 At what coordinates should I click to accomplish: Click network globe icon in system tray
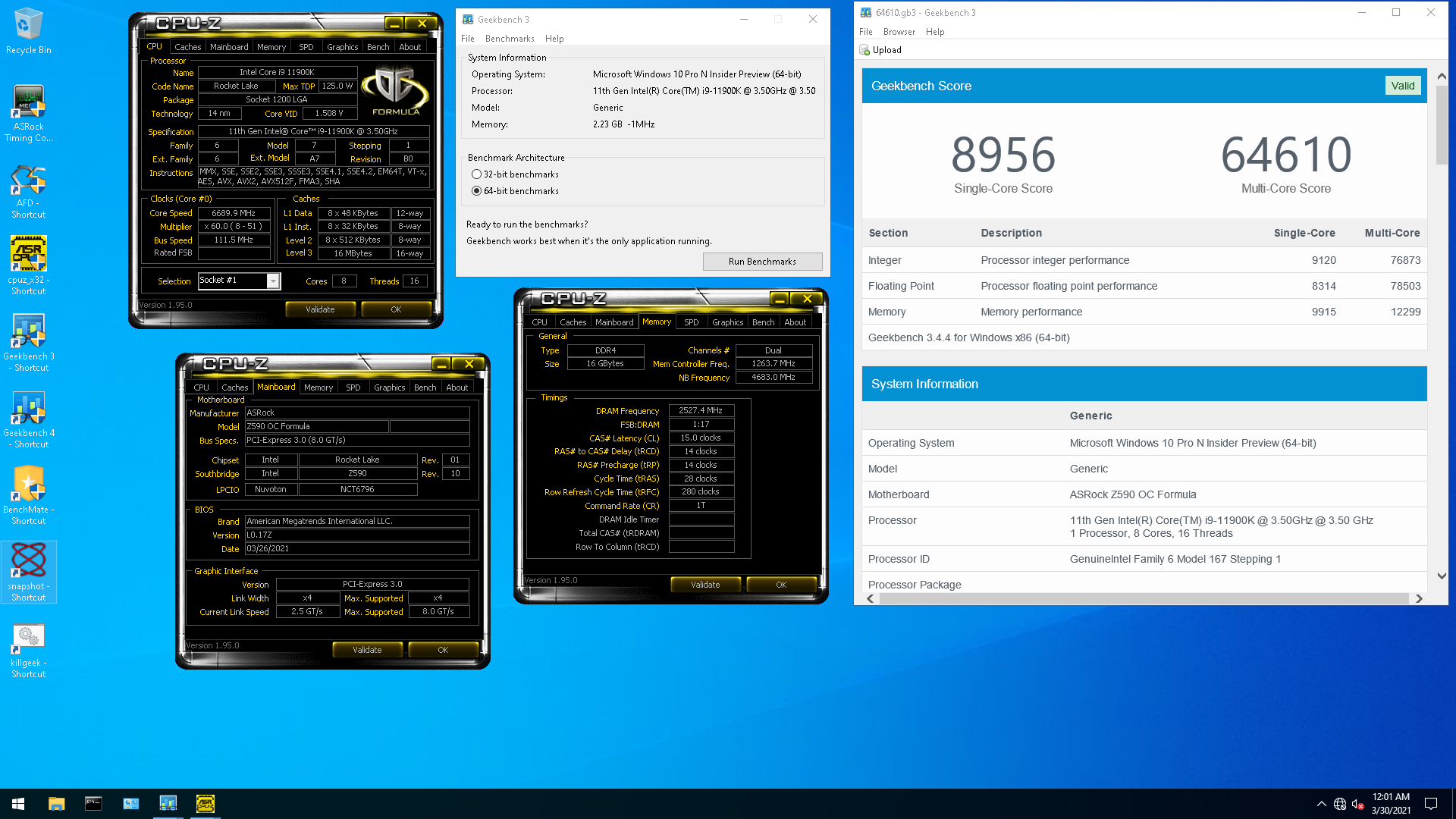[x=1340, y=804]
